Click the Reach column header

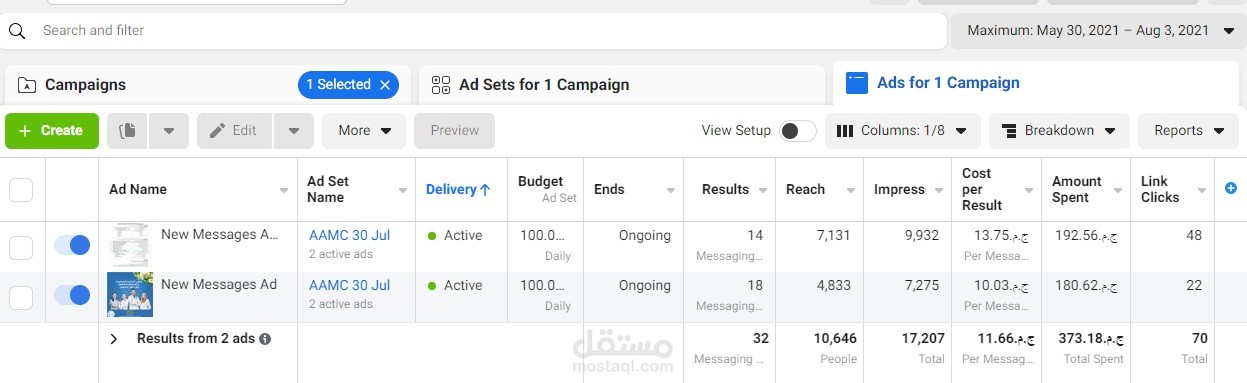(805, 189)
